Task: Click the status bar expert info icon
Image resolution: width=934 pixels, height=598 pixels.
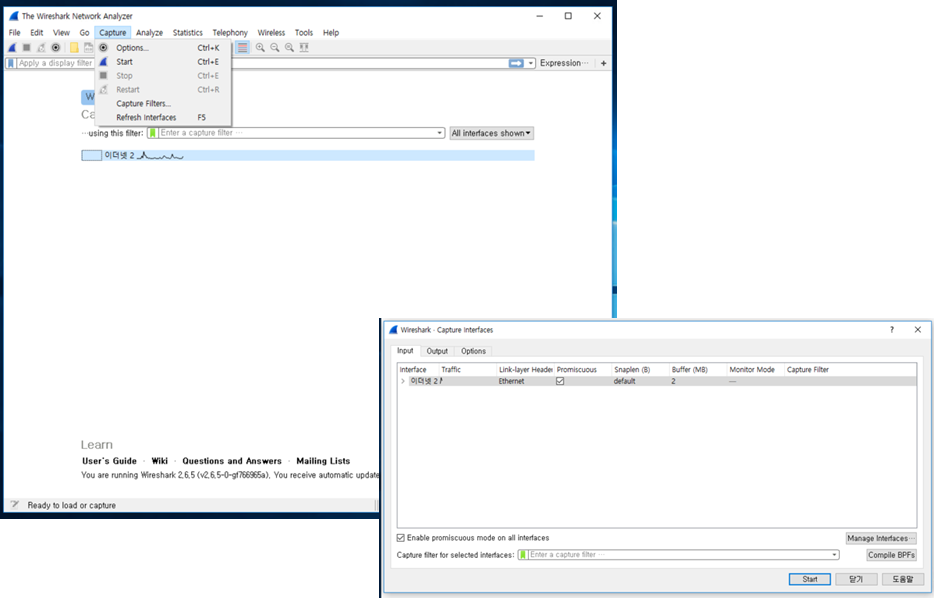Action: click(x=15, y=504)
